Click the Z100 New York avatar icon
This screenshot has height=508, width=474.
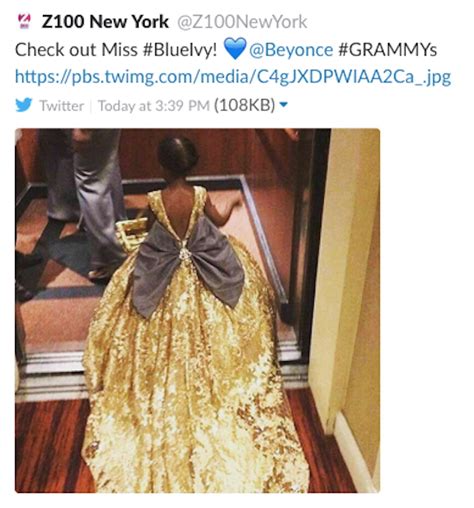coord(25,22)
